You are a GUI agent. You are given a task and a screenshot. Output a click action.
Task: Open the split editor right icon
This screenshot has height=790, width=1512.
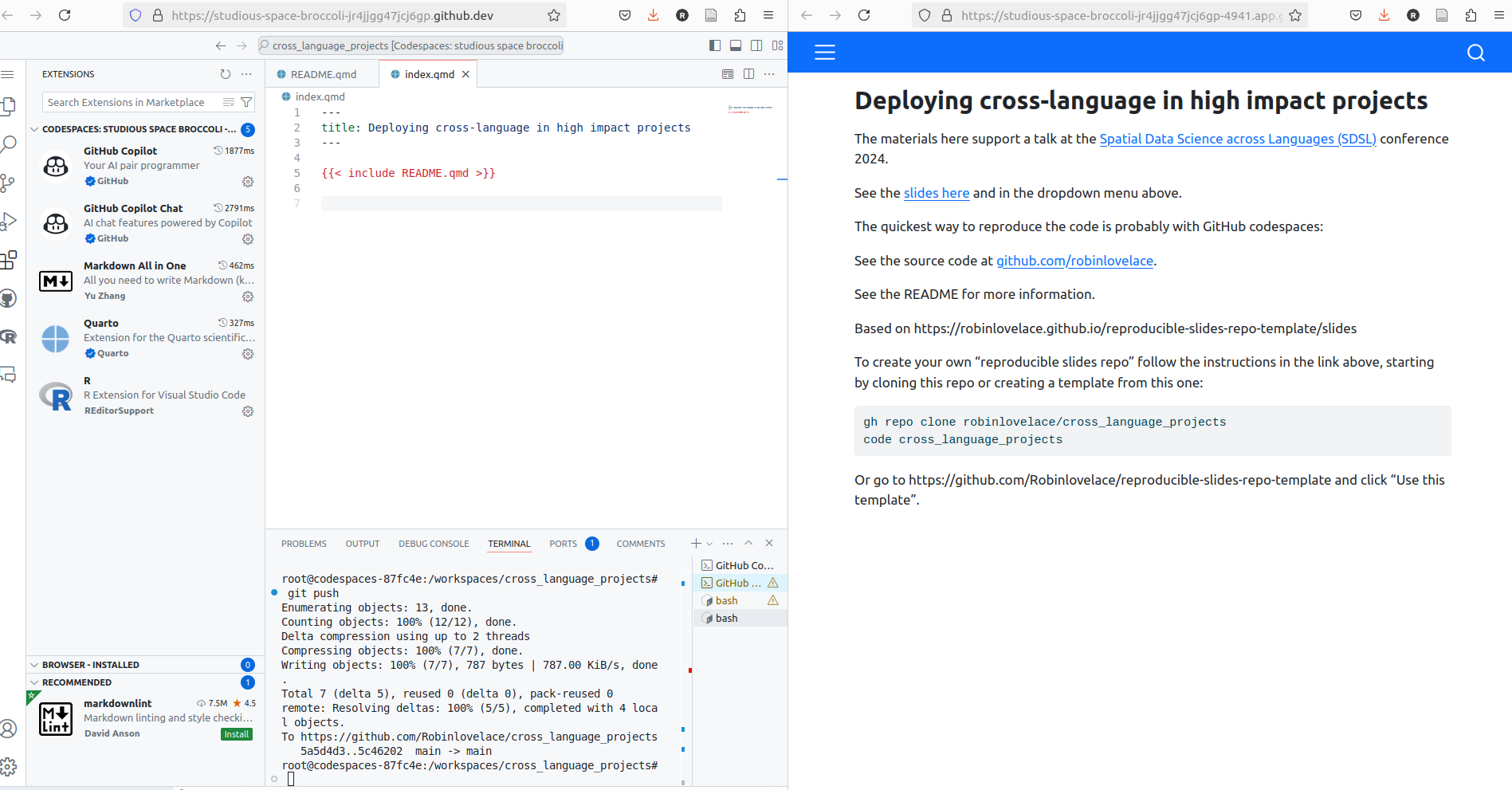[748, 74]
